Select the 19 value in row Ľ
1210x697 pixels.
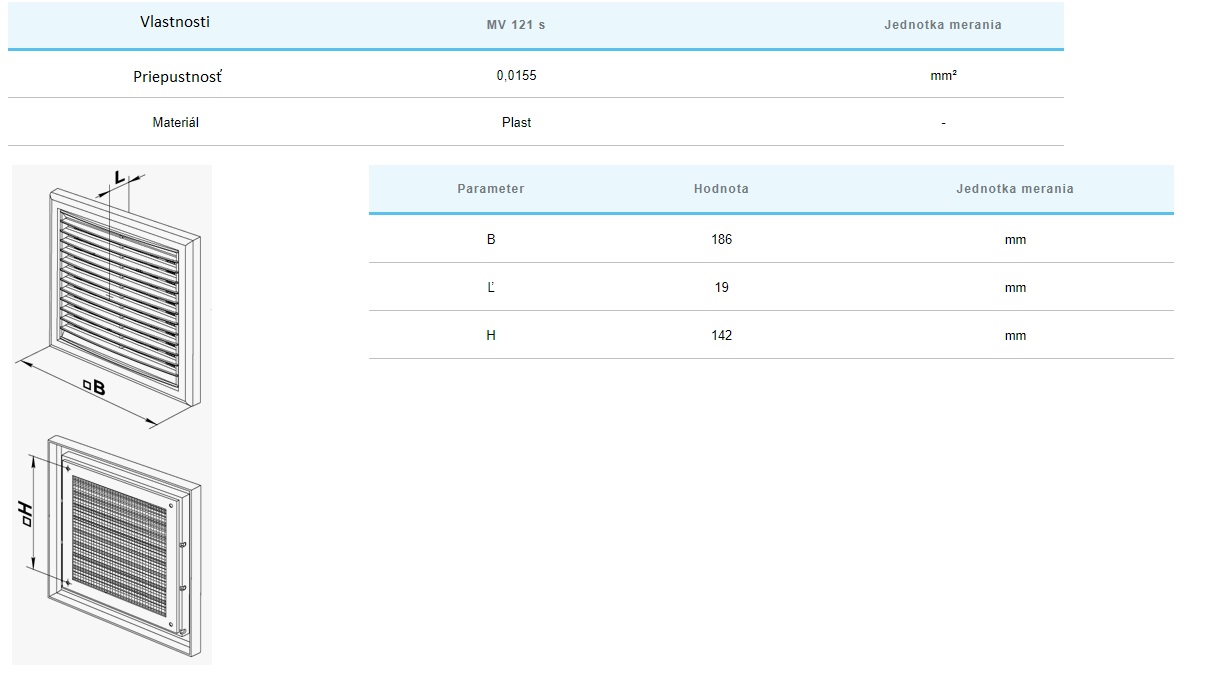pos(721,288)
